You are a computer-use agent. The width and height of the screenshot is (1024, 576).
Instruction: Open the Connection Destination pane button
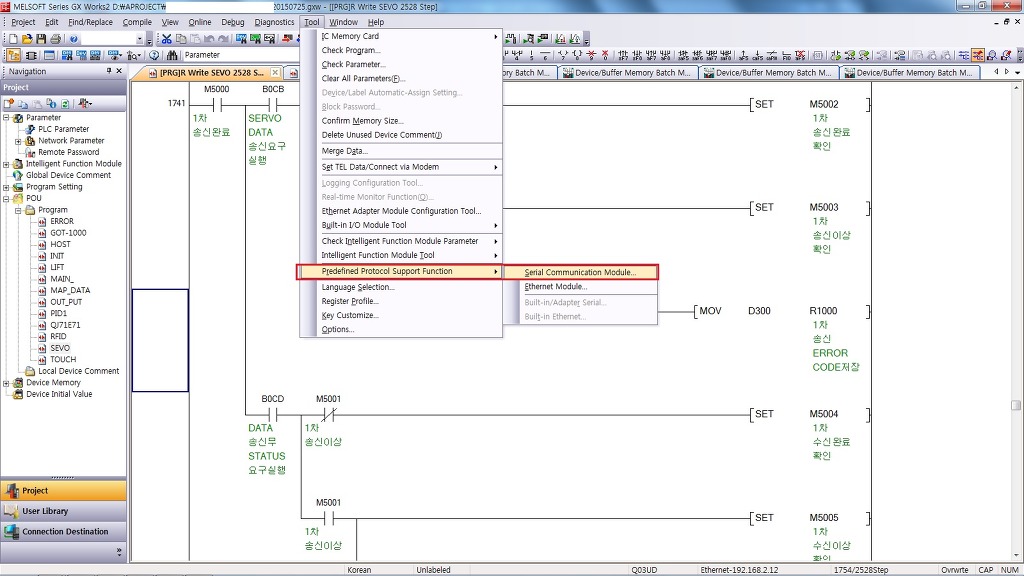[63, 532]
